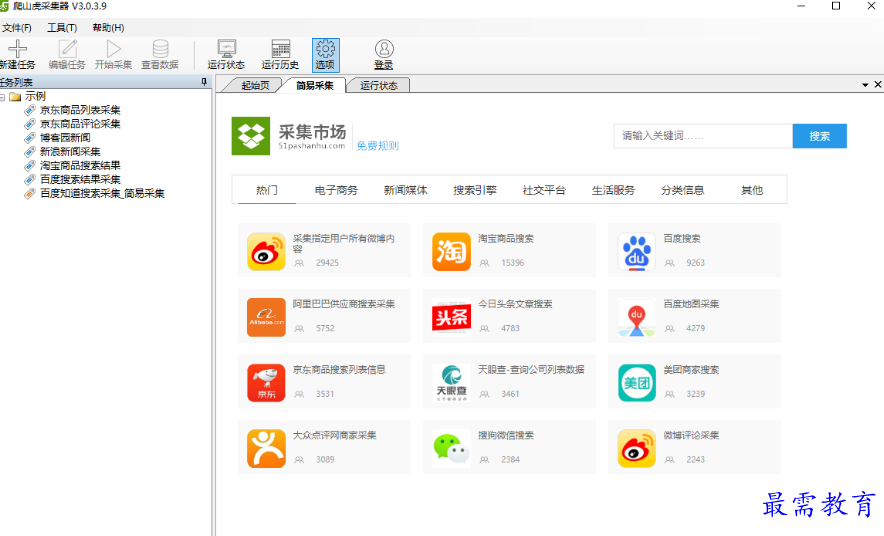Select the WeChat icon for 搜狗微信搜索
The image size is (884, 536).
click(x=452, y=449)
